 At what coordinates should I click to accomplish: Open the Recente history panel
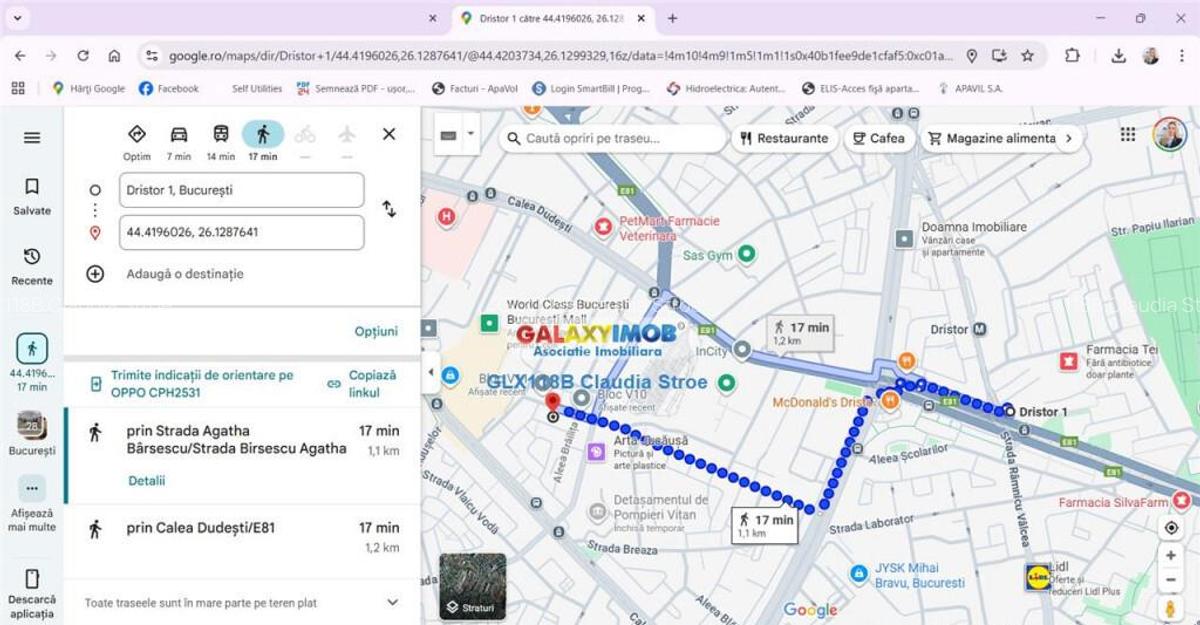click(32, 266)
